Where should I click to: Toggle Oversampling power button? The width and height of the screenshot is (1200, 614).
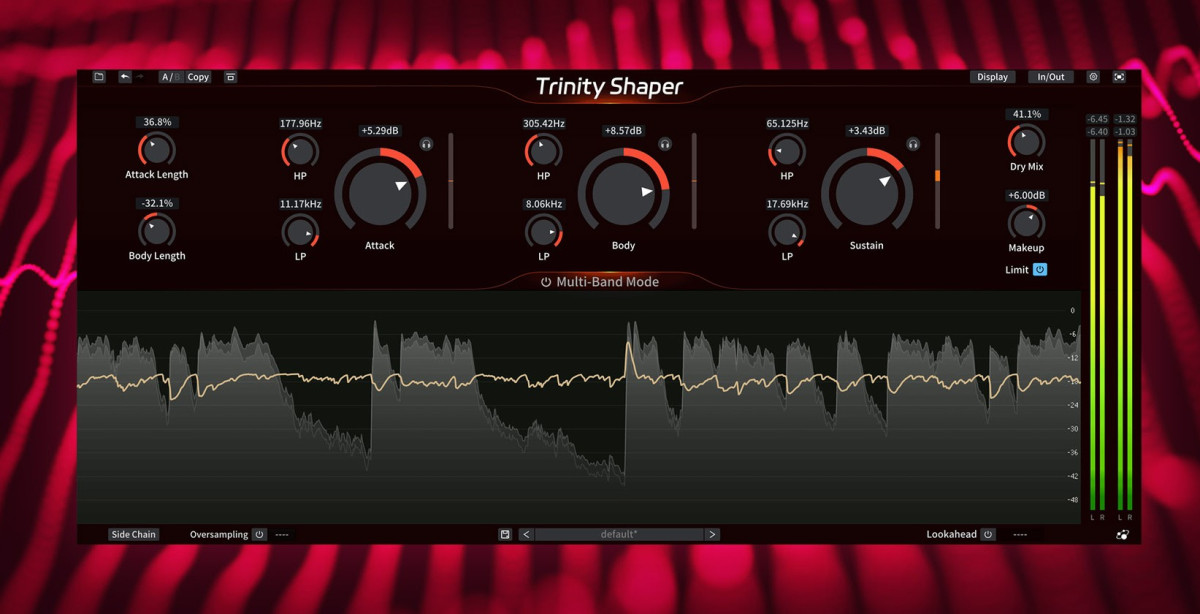click(x=259, y=534)
